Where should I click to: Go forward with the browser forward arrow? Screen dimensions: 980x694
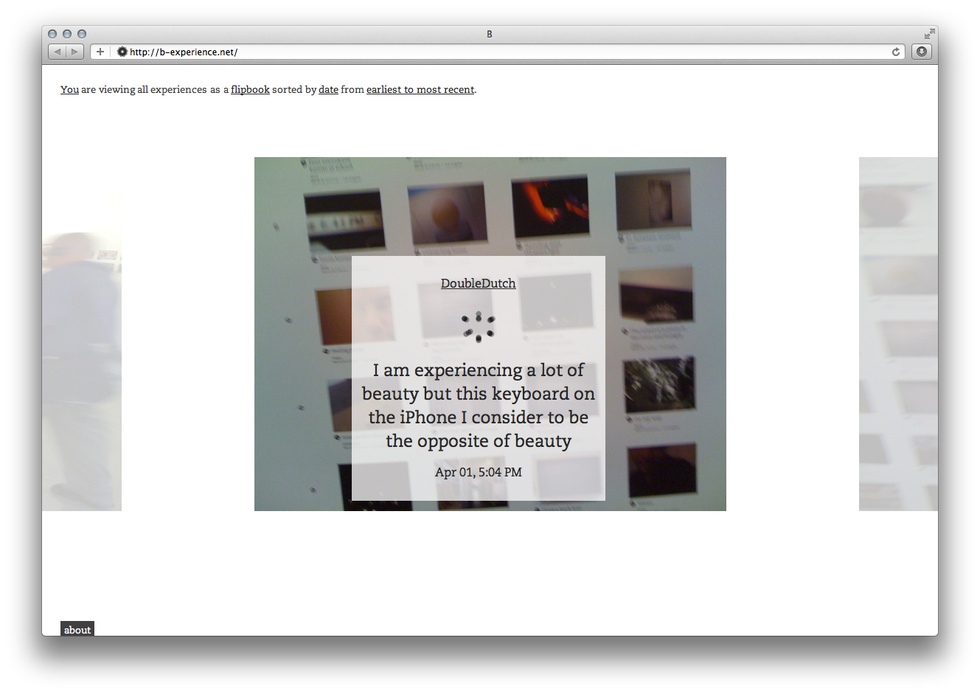[74, 52]
